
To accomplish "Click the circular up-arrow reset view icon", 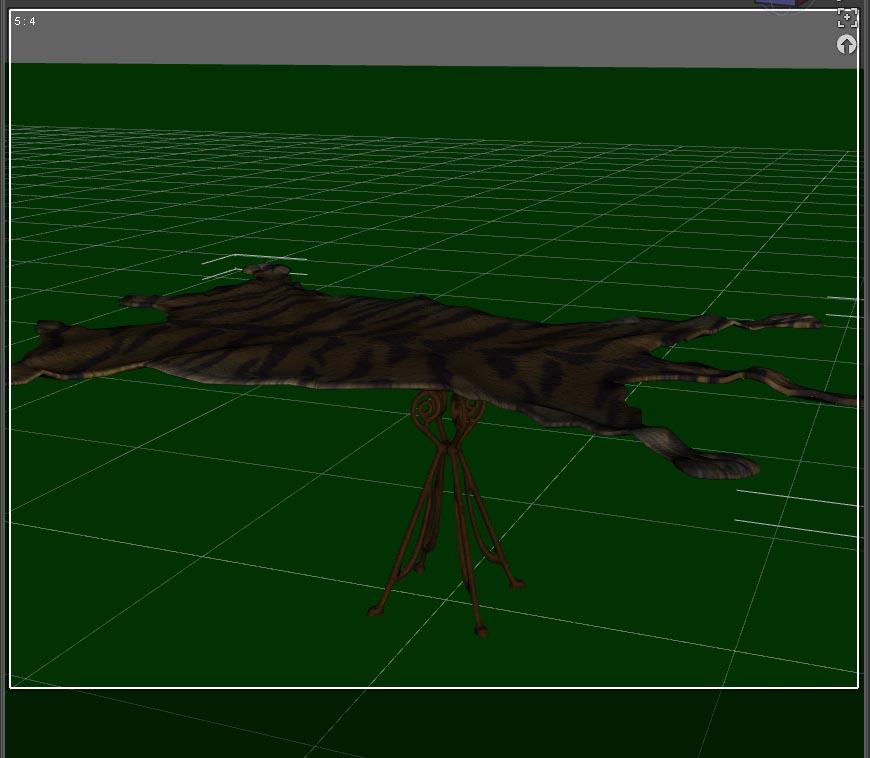I will [846, 44].
